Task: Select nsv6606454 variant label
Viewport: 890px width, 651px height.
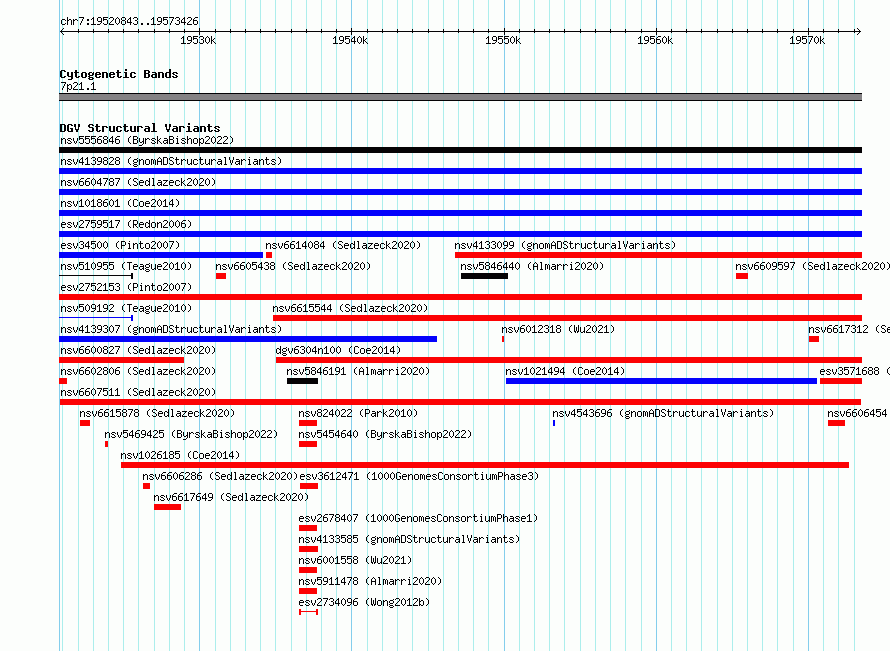Action: (x=858, y=413)
